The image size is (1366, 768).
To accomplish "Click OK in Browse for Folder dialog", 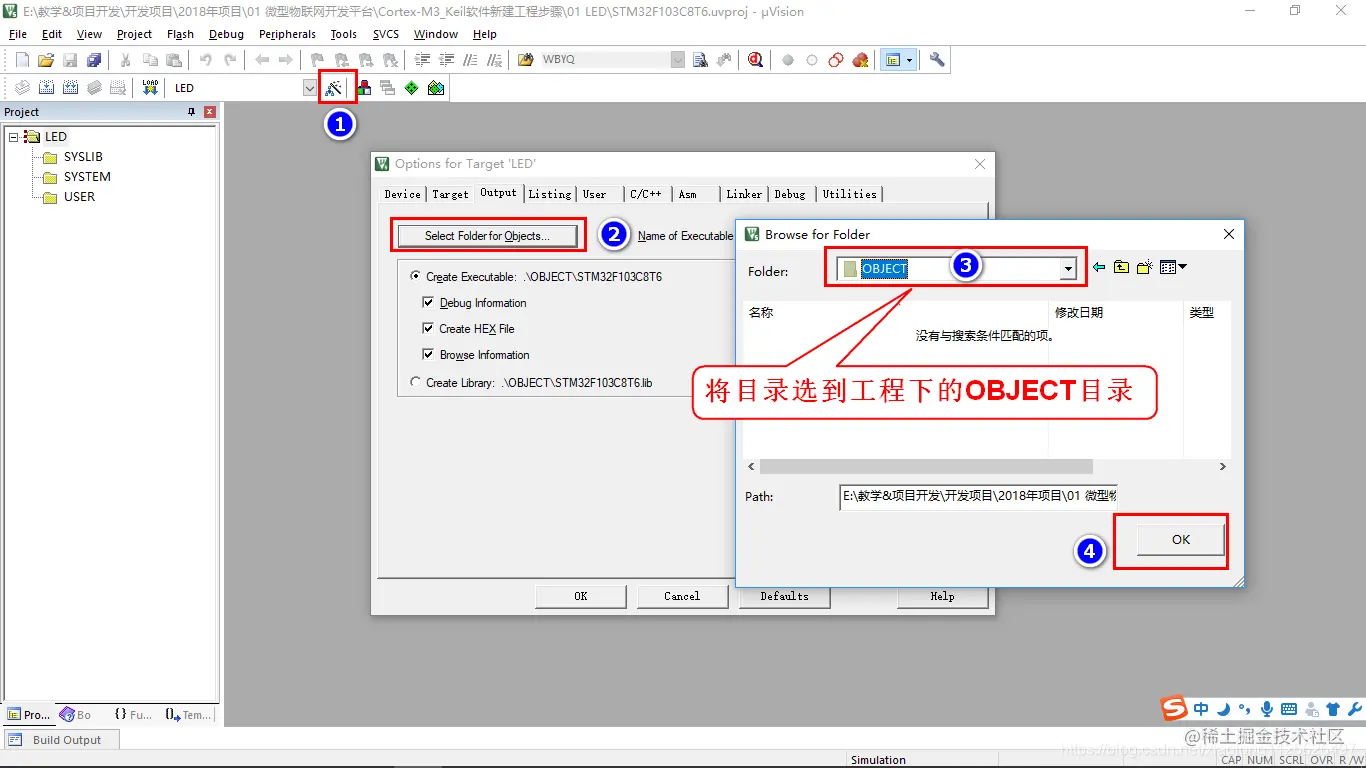I will [1181, 539].
